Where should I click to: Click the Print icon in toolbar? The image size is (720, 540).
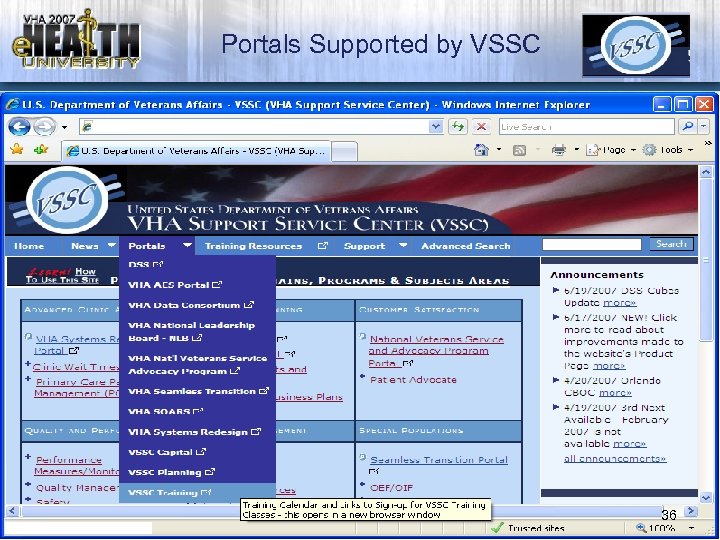point(559,150)
